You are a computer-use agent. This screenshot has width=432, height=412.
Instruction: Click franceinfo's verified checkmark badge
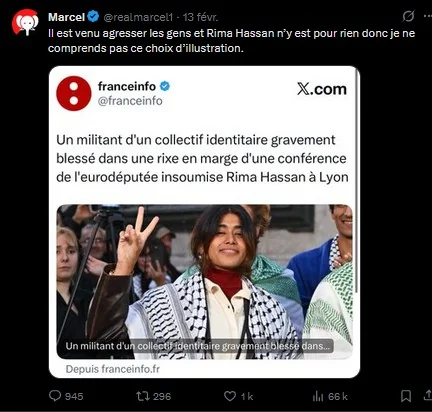[x=165, y=86]
